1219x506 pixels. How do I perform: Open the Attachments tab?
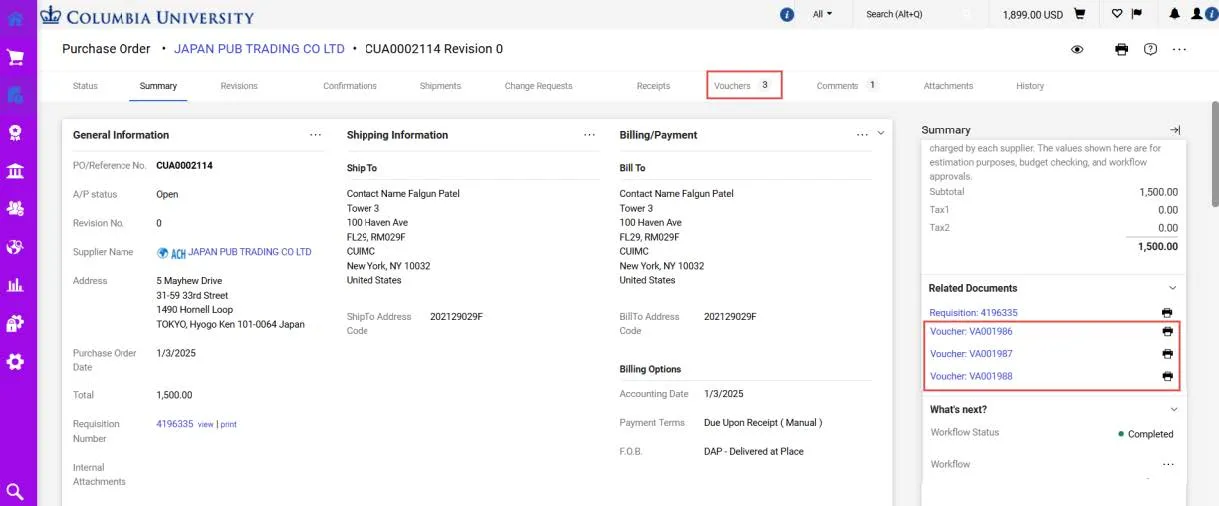tap(948, 86)
